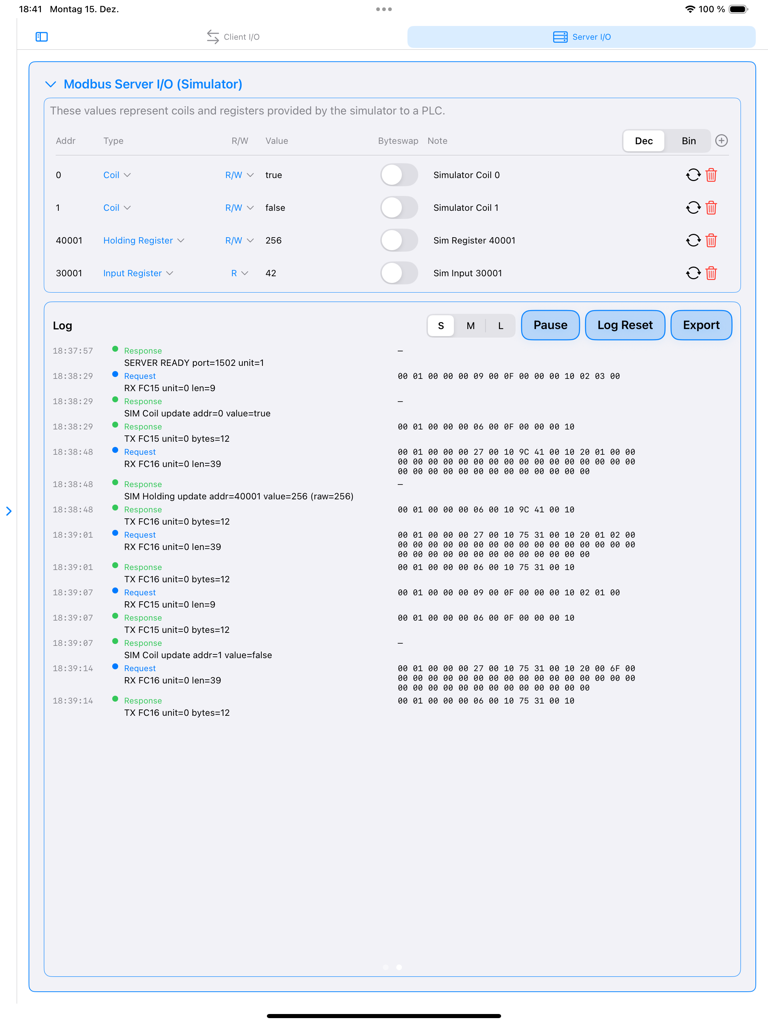This screenshot has height=1024, width=768.
Task: Select the Server I/O tab
Action: click(581, 37)
